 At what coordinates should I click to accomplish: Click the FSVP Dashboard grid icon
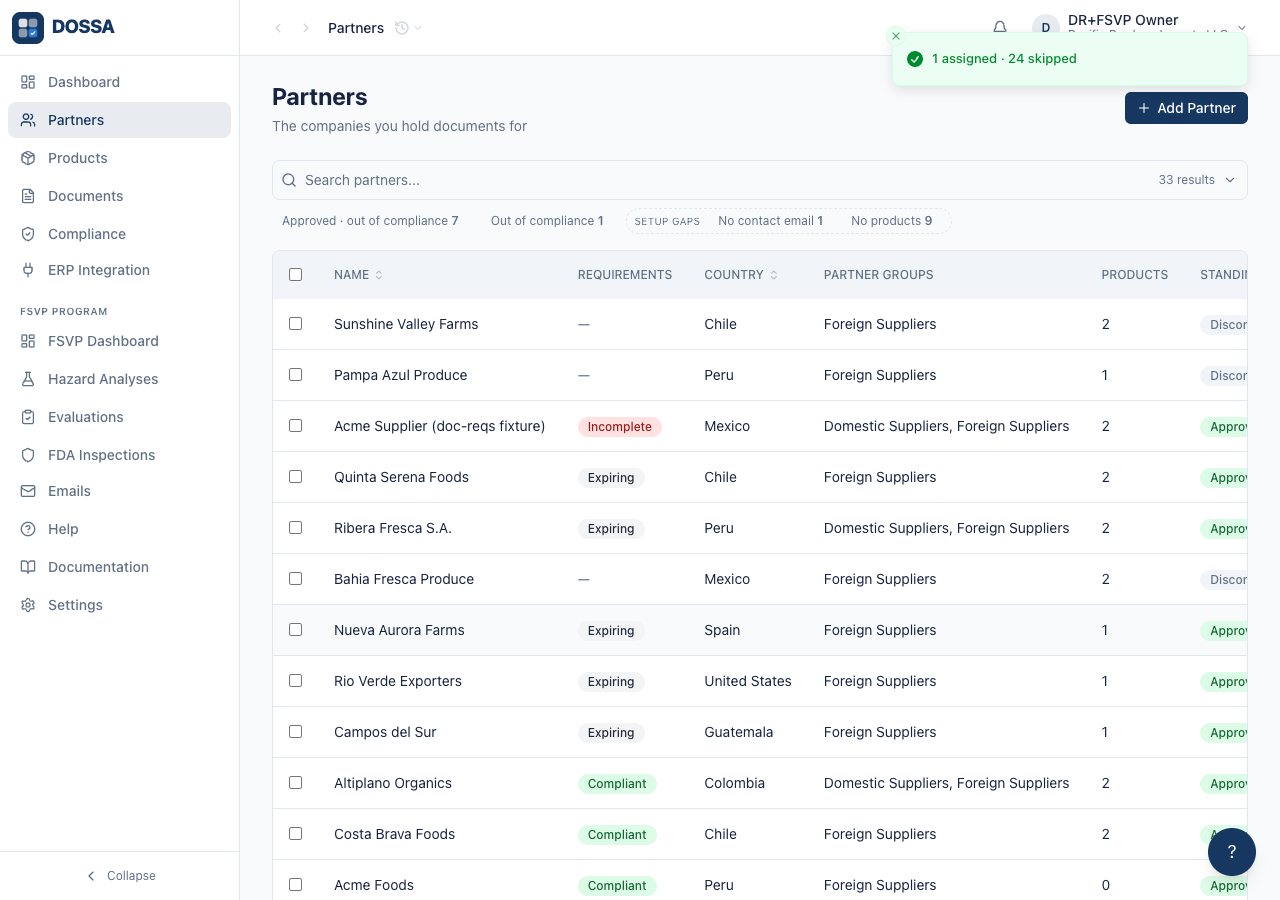tap(28, 341)
